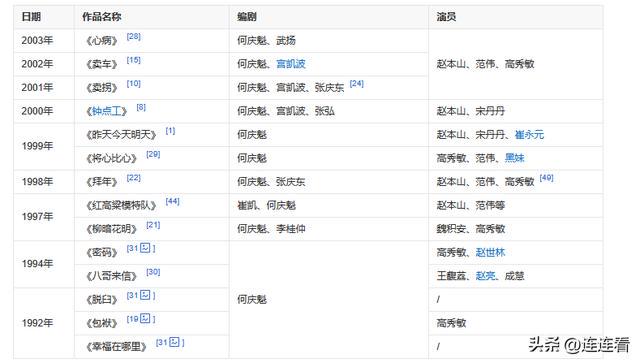640x363 pixels.
Task: Click the 《红高粱模特队》 work title
Action: tap(121, 206)
